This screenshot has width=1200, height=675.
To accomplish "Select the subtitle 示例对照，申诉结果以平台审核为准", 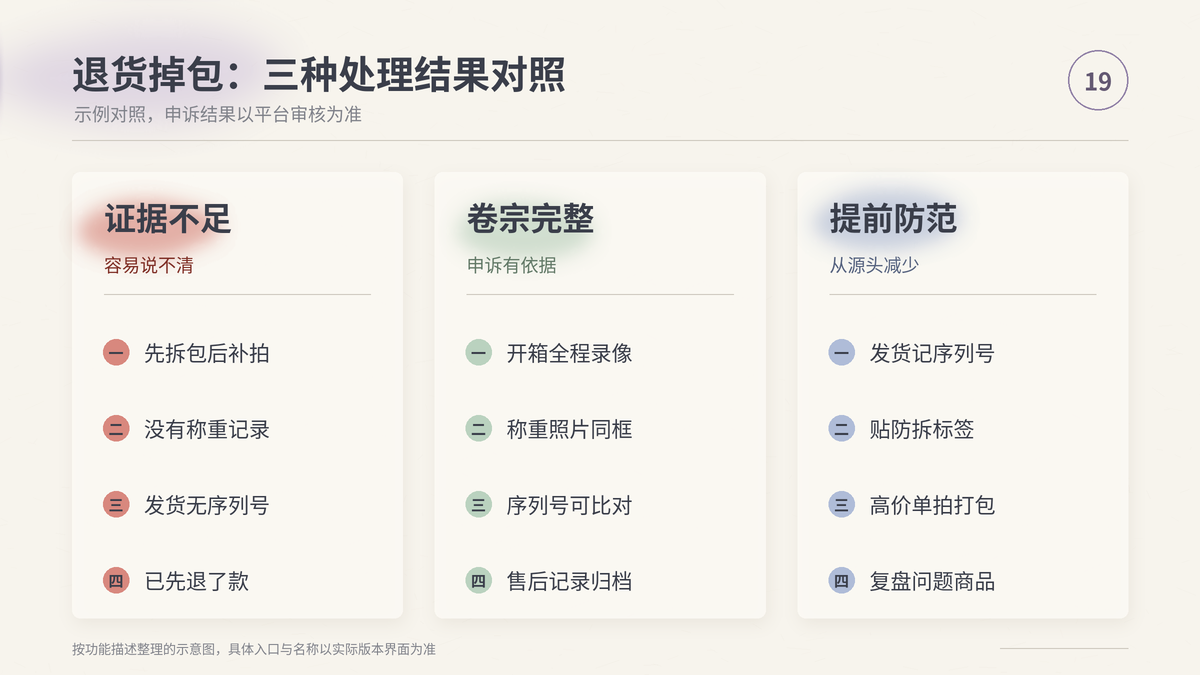I will (217, 115).
